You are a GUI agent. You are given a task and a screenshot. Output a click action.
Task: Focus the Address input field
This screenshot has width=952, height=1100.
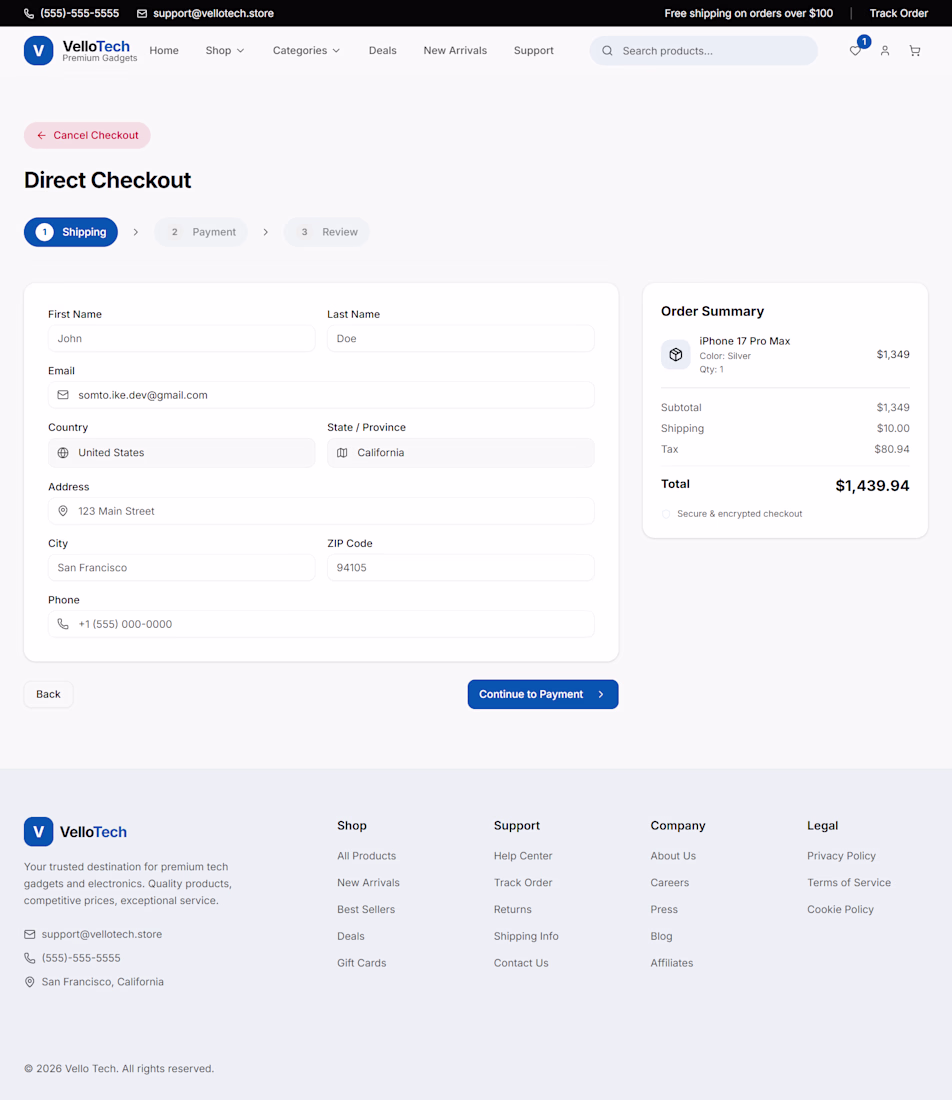point(321,511)
